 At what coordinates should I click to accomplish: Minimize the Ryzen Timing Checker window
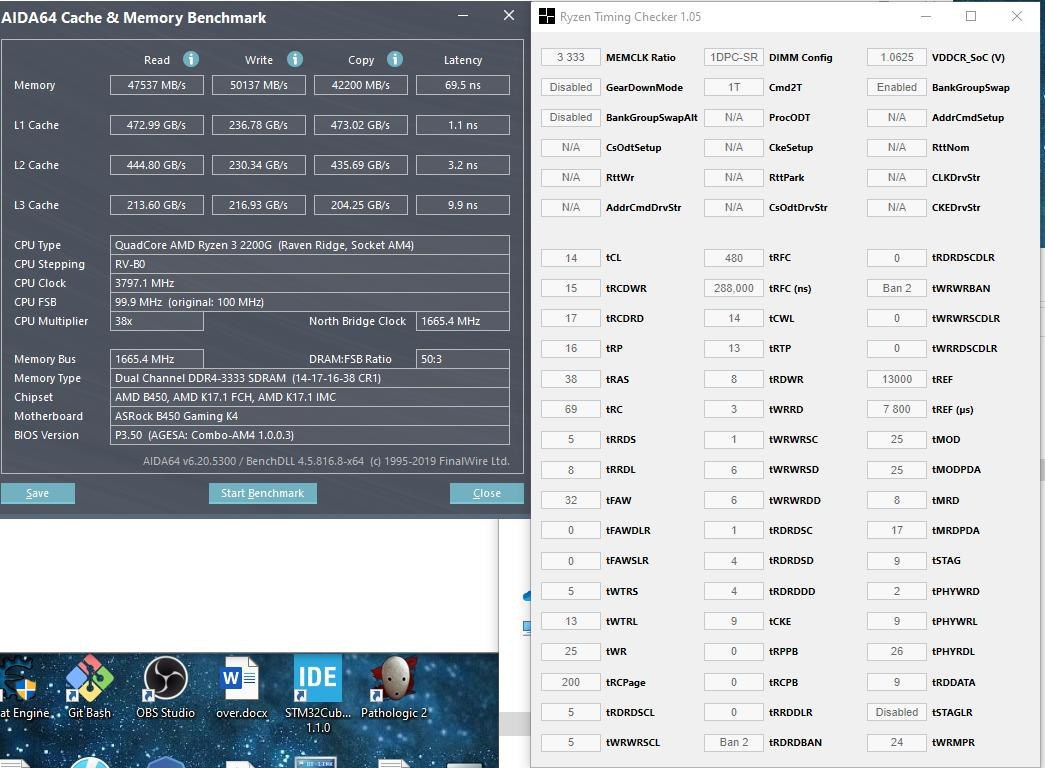926,17
